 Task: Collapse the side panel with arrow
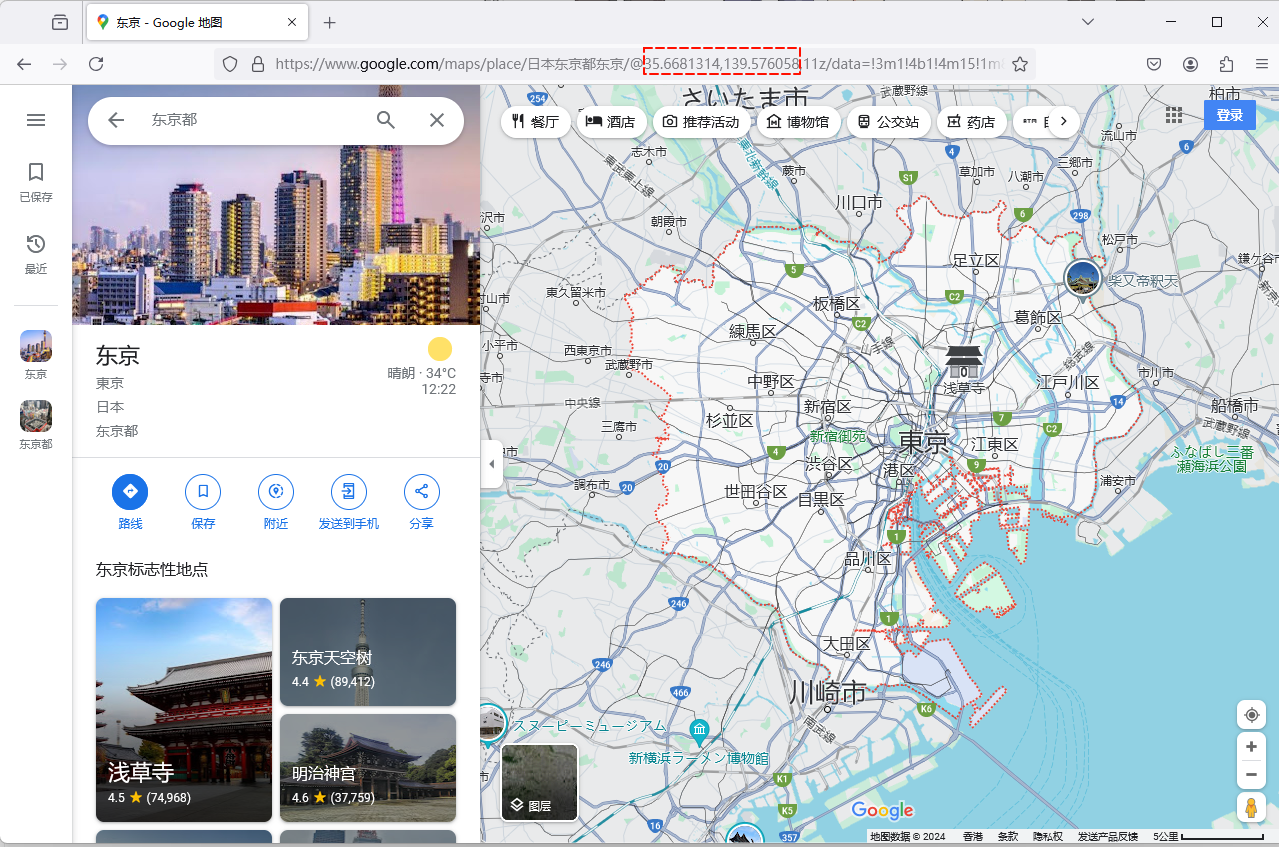pos(491,464)
